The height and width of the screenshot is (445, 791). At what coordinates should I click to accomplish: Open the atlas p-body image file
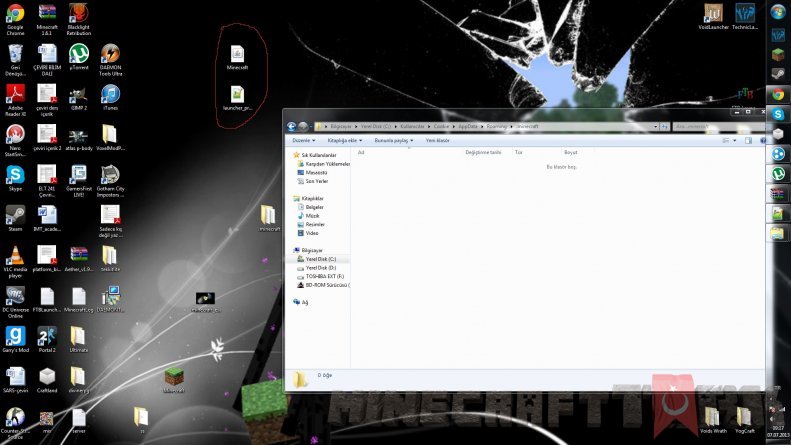coord(79,138)
